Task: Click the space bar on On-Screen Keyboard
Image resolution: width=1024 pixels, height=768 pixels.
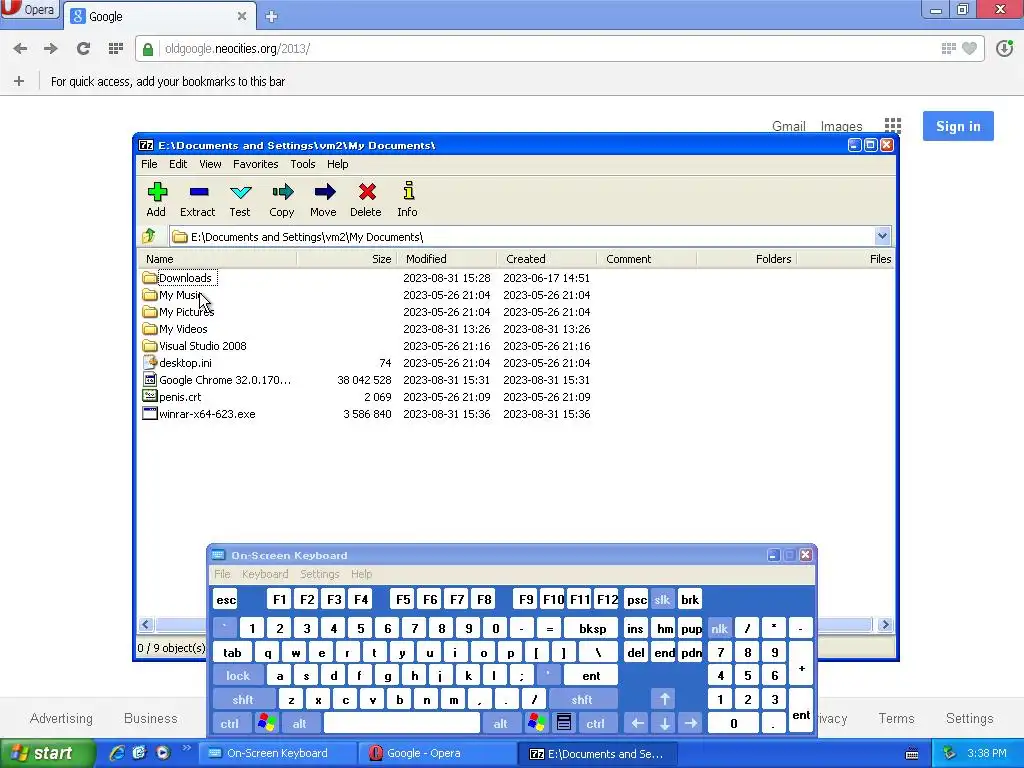Action: point(402,723)
